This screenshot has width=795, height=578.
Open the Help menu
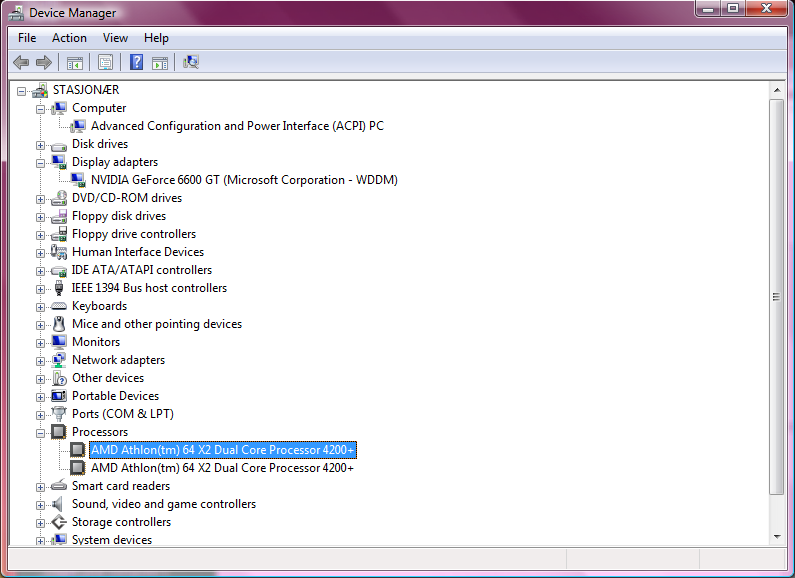[156, 38]
